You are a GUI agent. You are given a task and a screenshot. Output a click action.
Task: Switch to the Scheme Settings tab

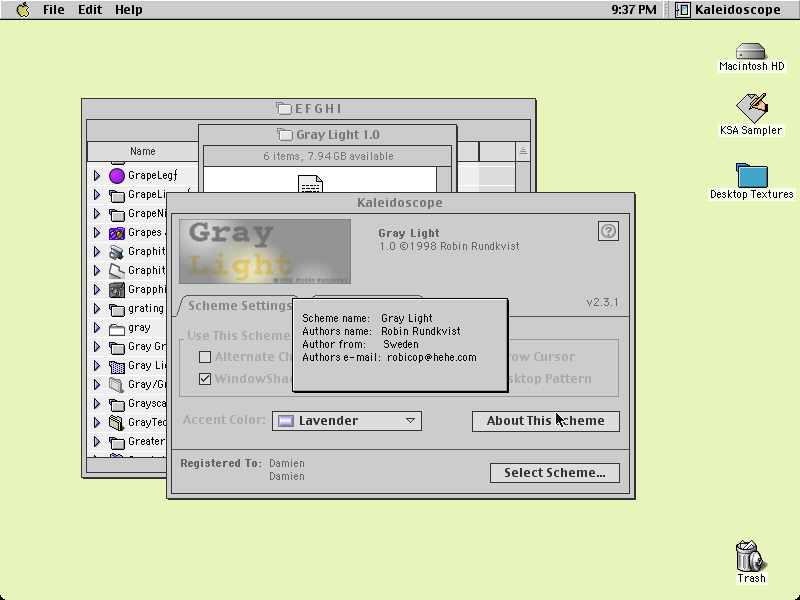(239, 306)
